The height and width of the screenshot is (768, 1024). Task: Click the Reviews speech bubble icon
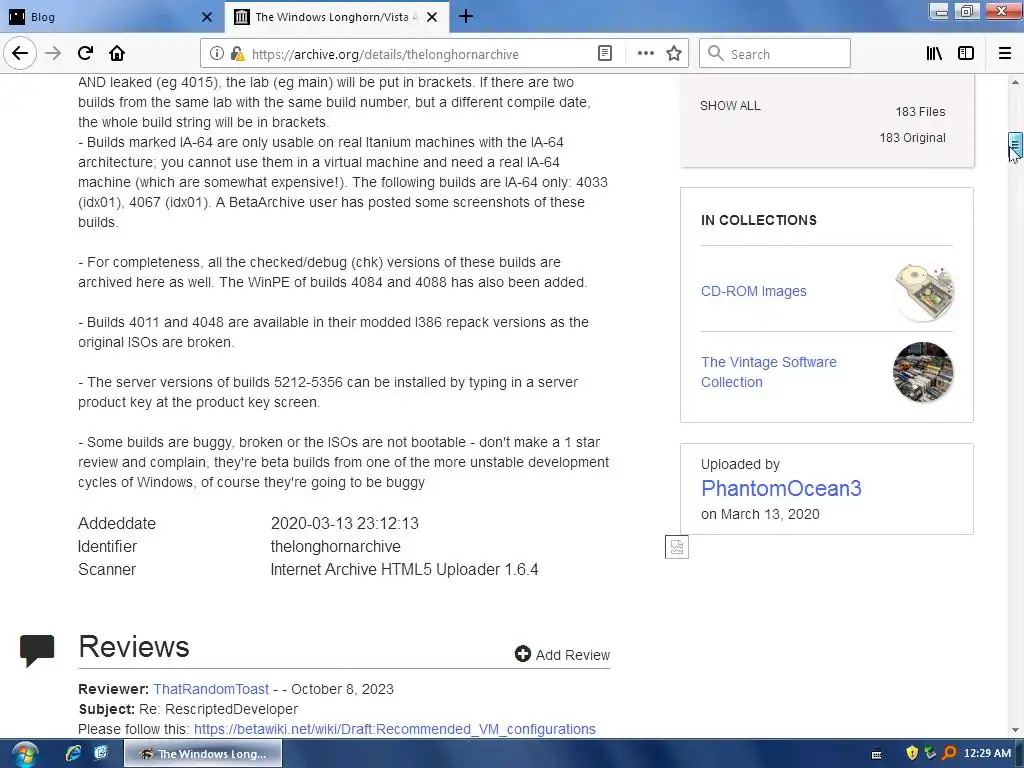tap(37, 650)
